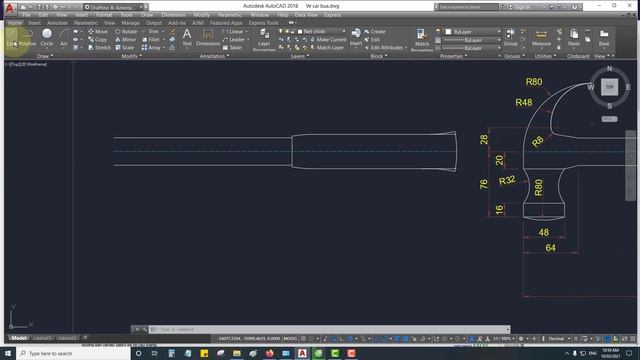Screen dimensions: 640x360
Task: Open the Home ribbon tab
Action: point(15,23)
